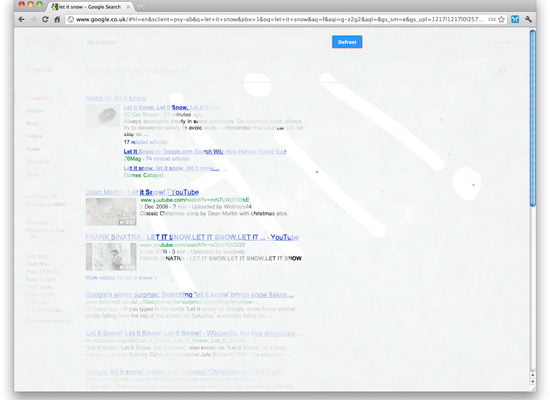Open a new tab with the tab strip button
550x400 pixels.
click(x=140, y=7)
